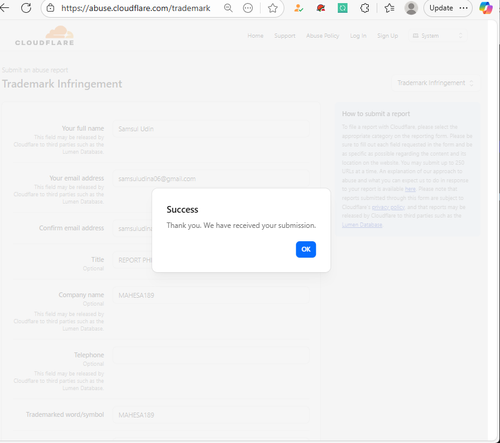Add page to favorites with star icon
This screenshot has height=443, width=500.
tap(273, 8)
